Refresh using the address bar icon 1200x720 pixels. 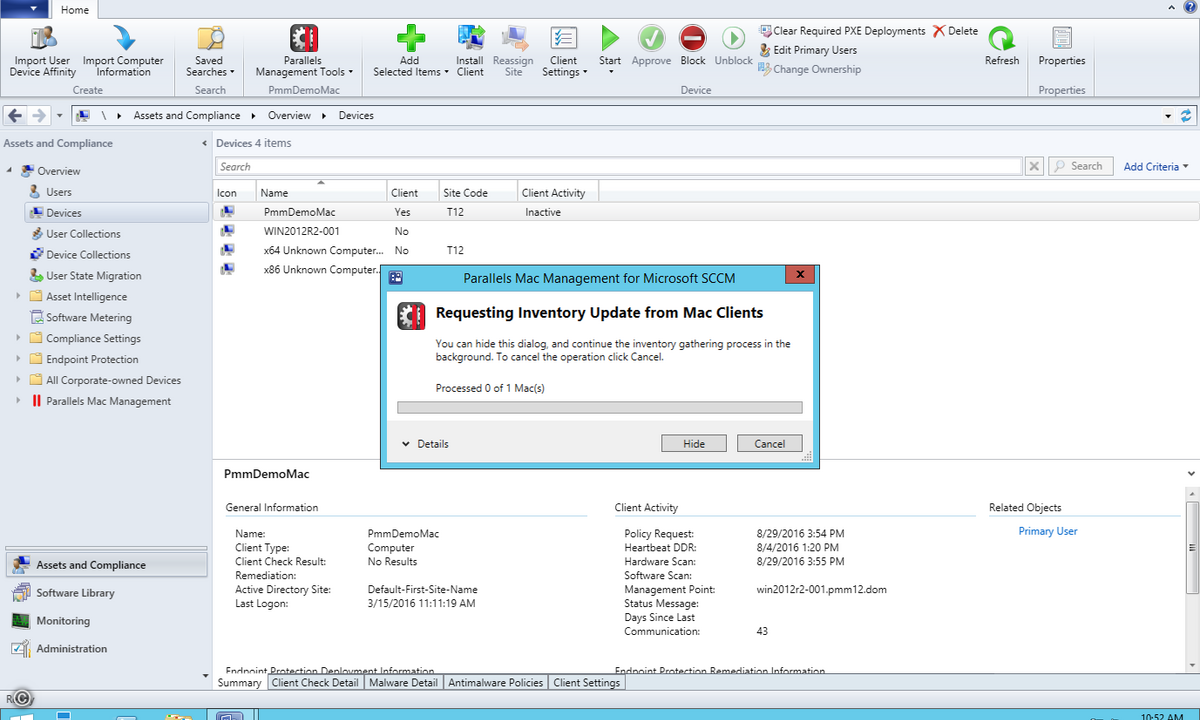(x=1187, y=115)
